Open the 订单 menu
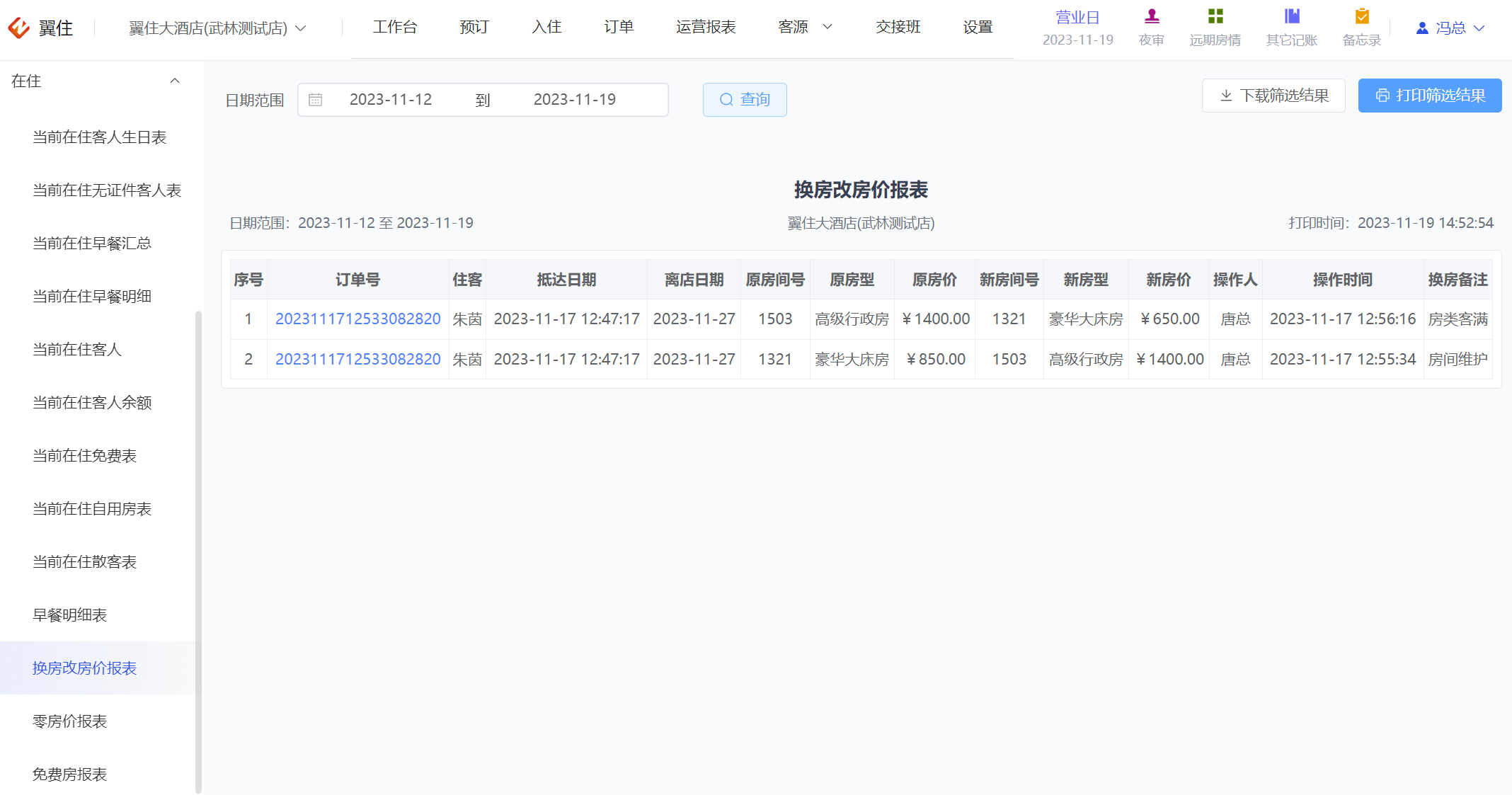Viewport: 1512px width, 795px height. click(x=619, y=27)
